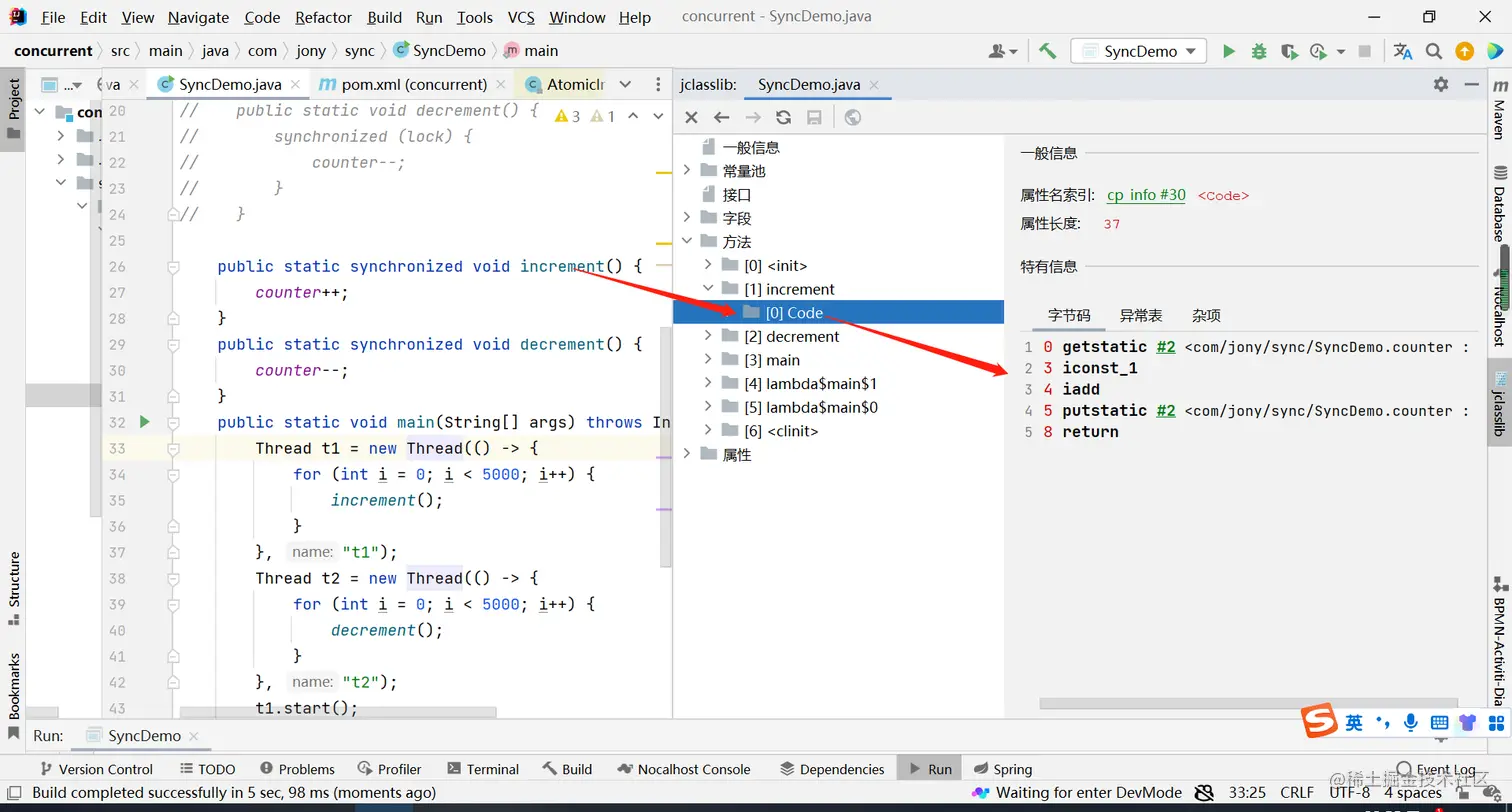Follow #2 link on putstatic line

(1165, 411)
